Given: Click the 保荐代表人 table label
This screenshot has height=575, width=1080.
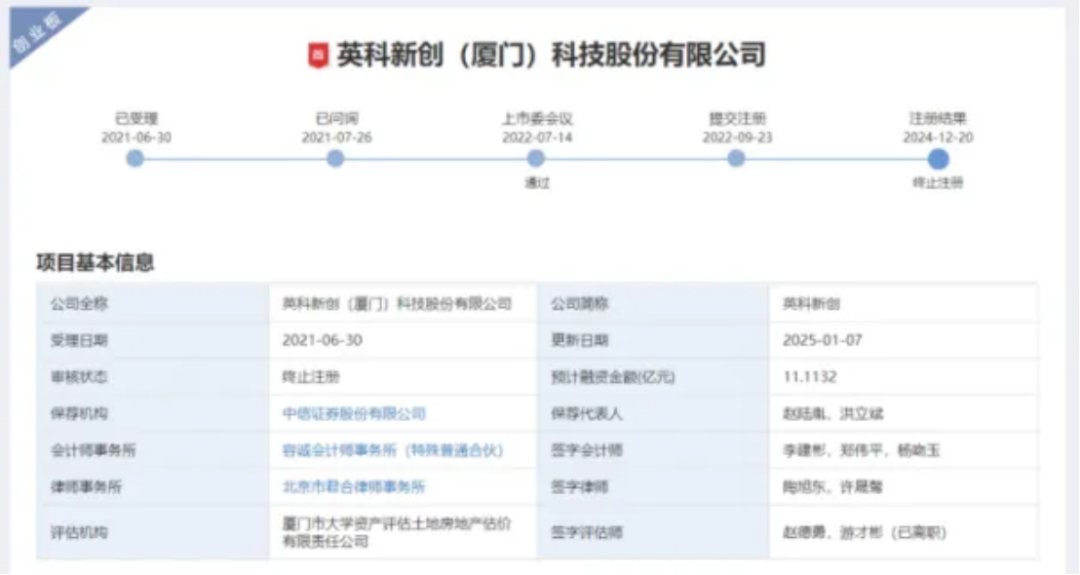Looking at the screenshot, I should tap(587, 414).
